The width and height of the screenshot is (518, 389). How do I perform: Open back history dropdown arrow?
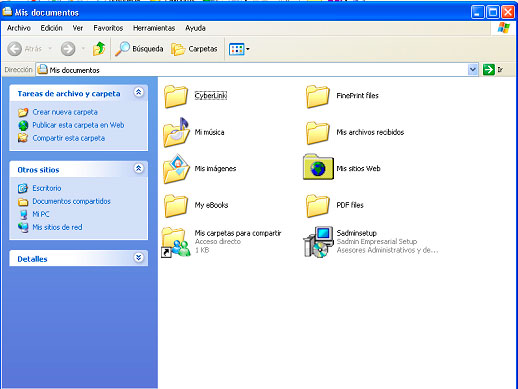pos(50,49)
